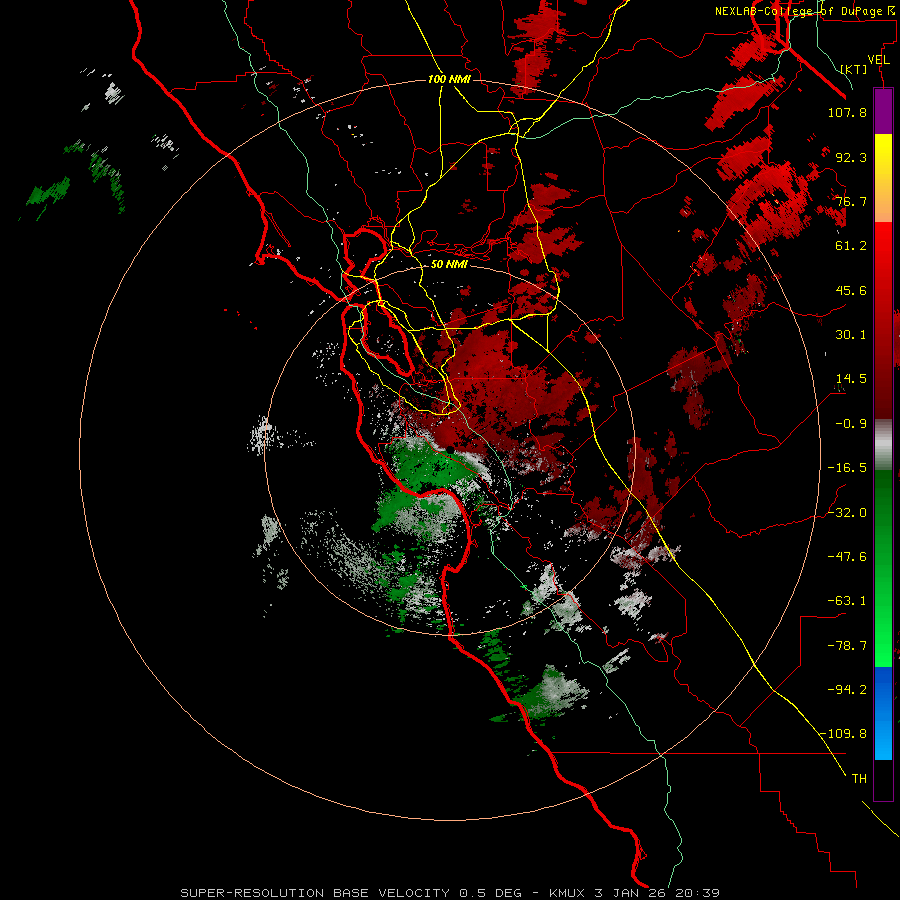This screenshot has width=900, height=900.
Task: Pick the gray segment near -0.9 on the color bar
Action: [883, 445]
